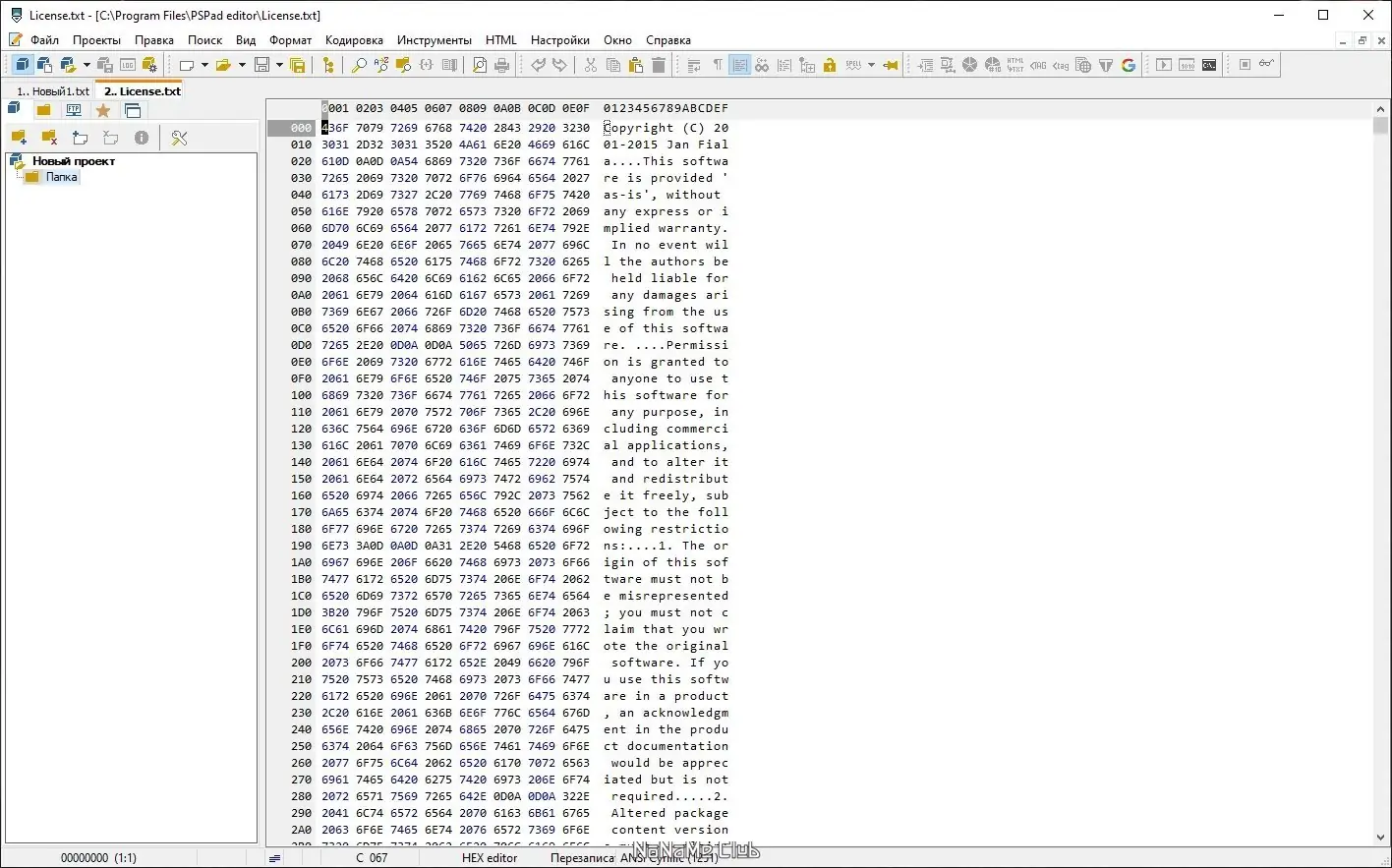Screen dimensions: 1392x868
Task: Toggle the full screen square icon
Action: [1245, 65]
